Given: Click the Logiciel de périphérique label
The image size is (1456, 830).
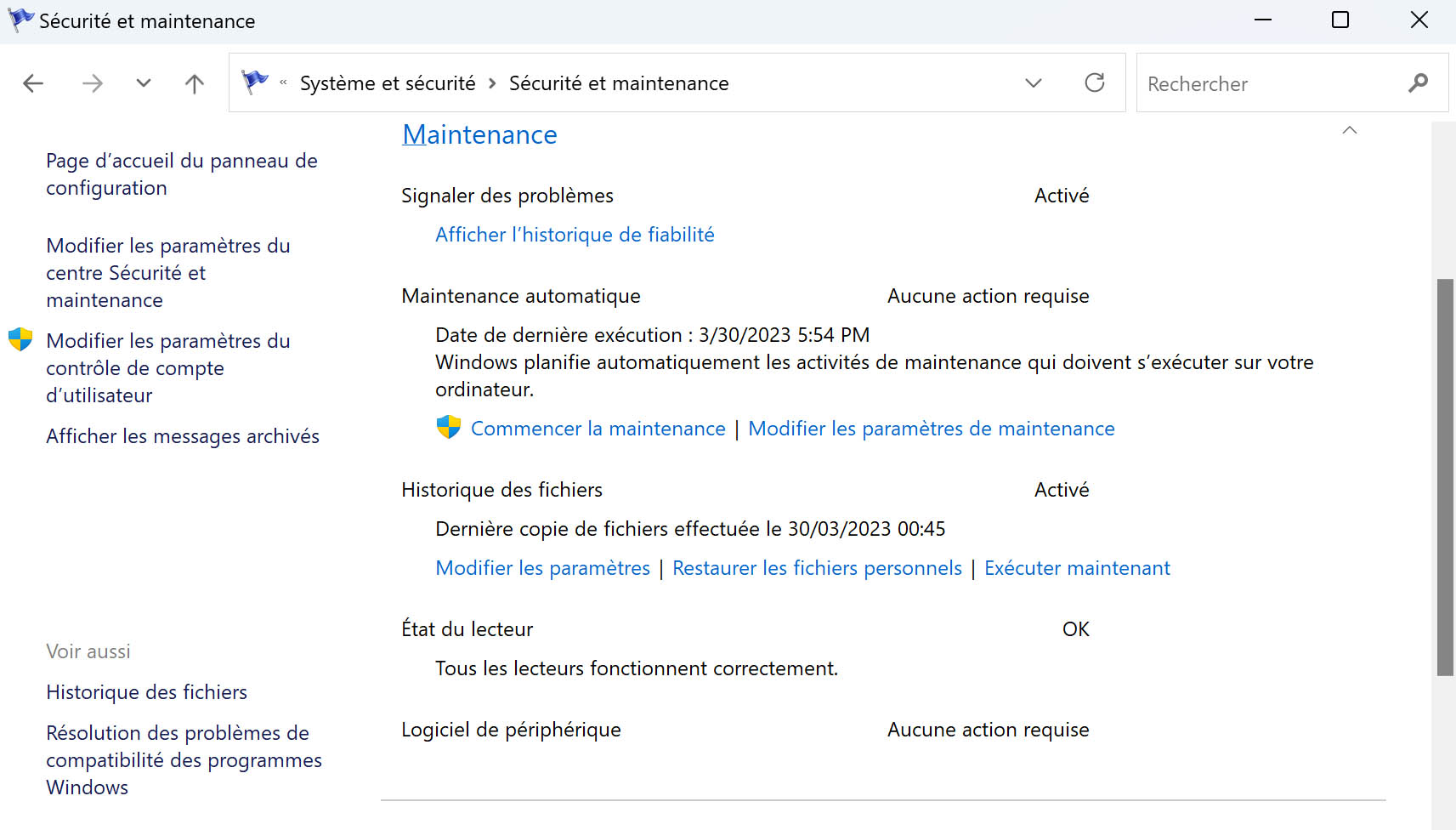Looking at the screenshot, I should pos(511,730).
